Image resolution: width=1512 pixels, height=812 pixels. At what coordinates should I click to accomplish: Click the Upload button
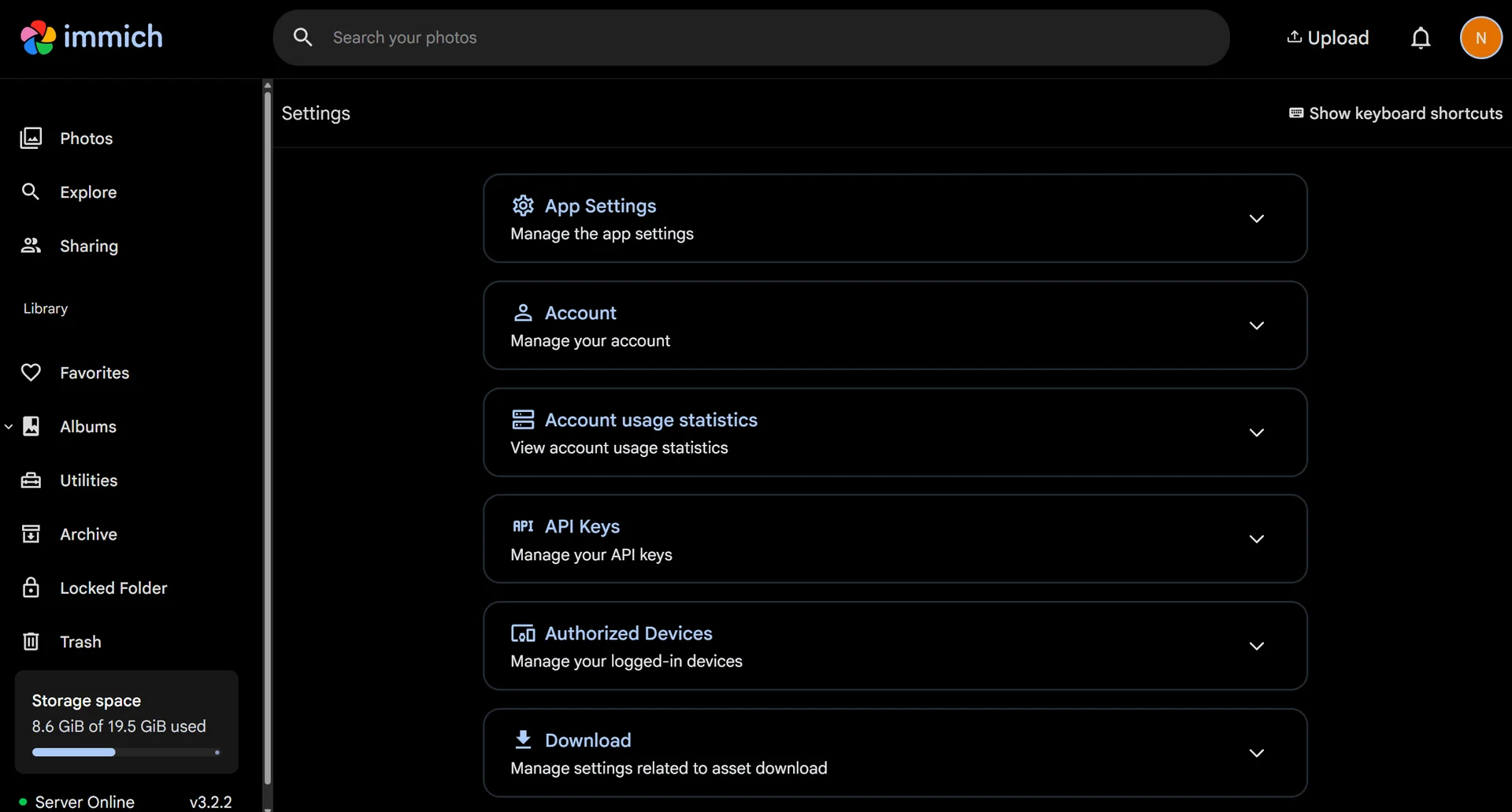[x=1328, y=38]
